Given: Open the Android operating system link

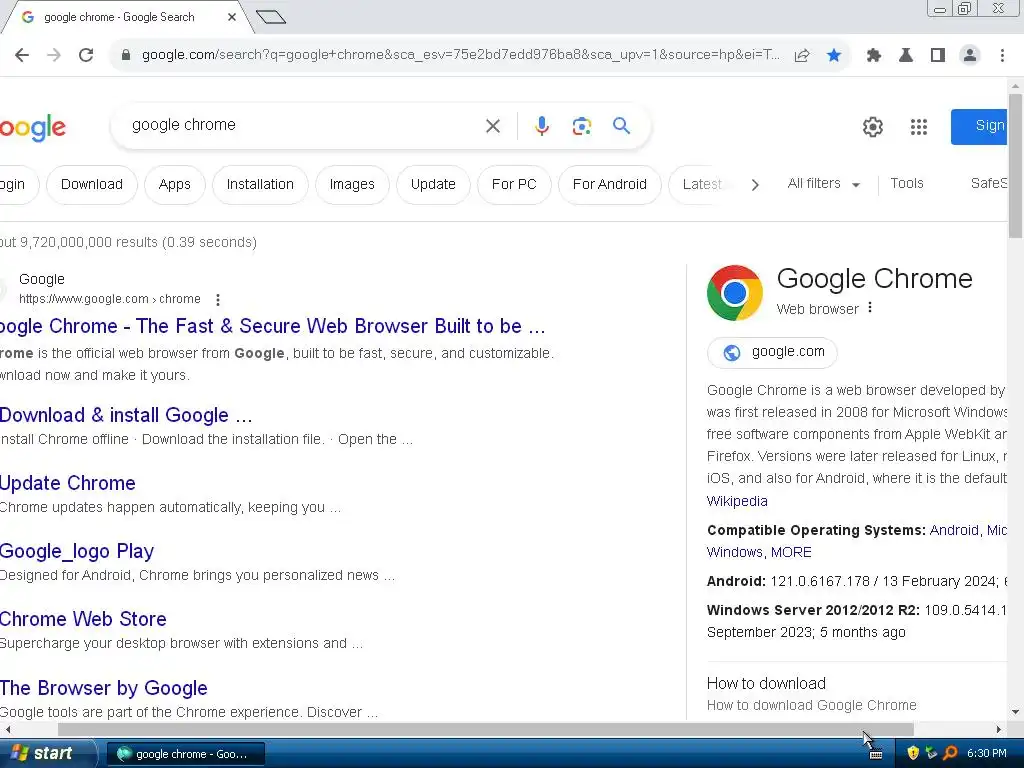Looking at the screenshot, I should tap(954, 530).
